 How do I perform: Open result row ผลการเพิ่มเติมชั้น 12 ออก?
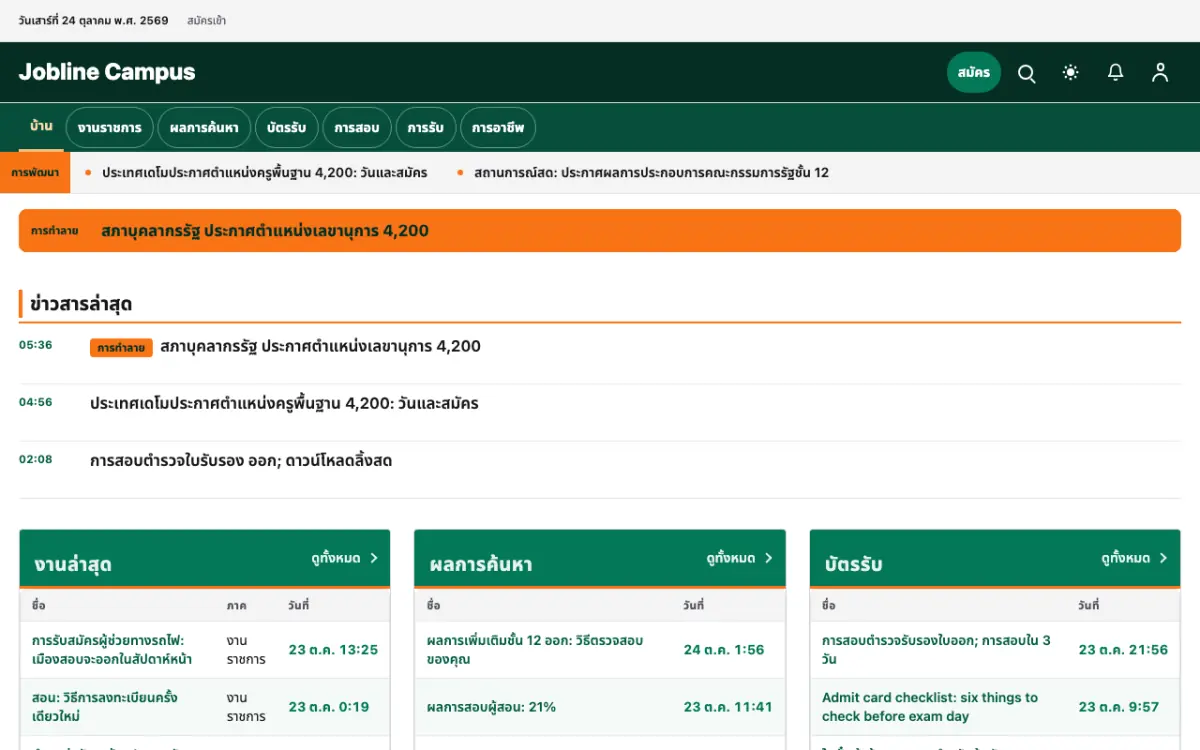[x=535, y=650]
